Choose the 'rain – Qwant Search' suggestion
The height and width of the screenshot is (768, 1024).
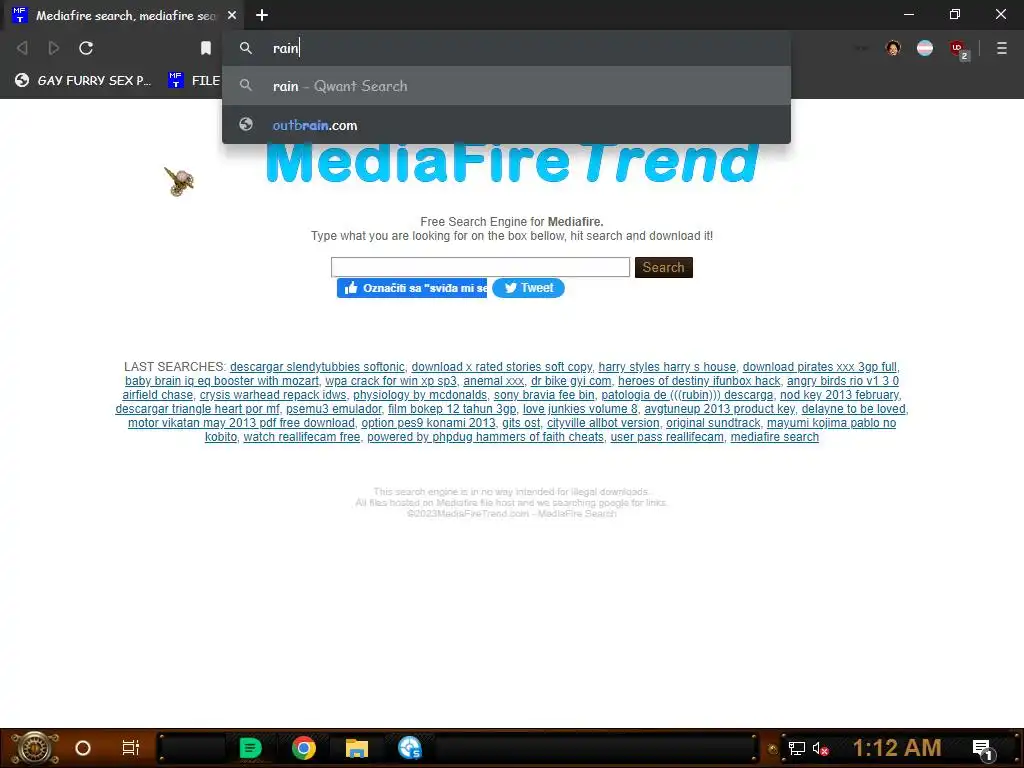click(506, 86)
